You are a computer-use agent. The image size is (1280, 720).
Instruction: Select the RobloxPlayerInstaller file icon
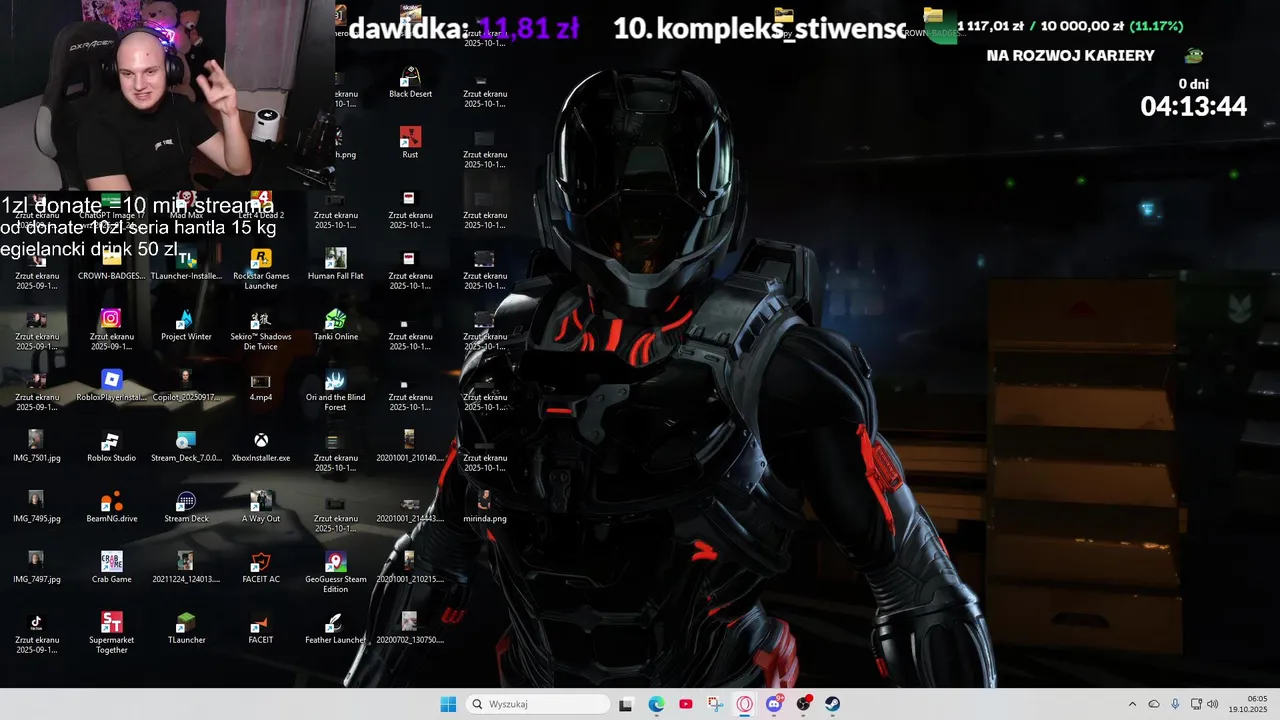pyautogui.click(x=112, y=387)
